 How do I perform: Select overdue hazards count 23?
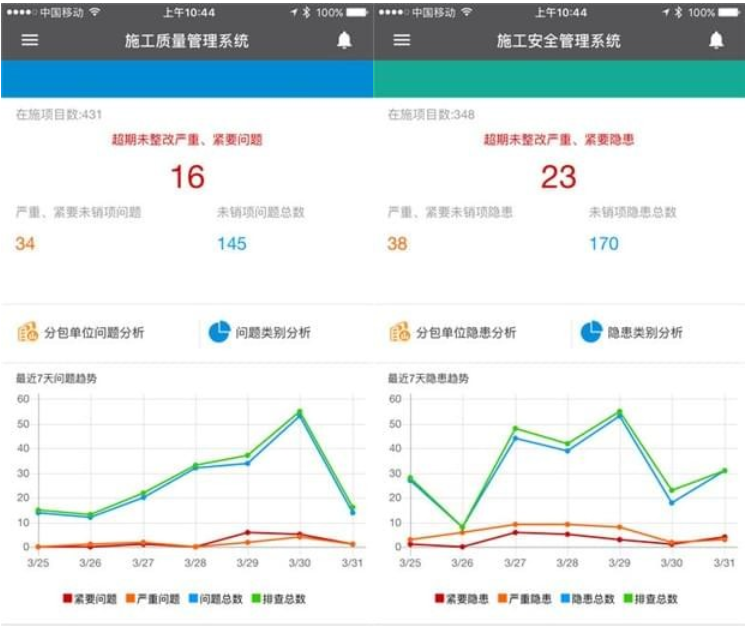[x=559, y=177]
